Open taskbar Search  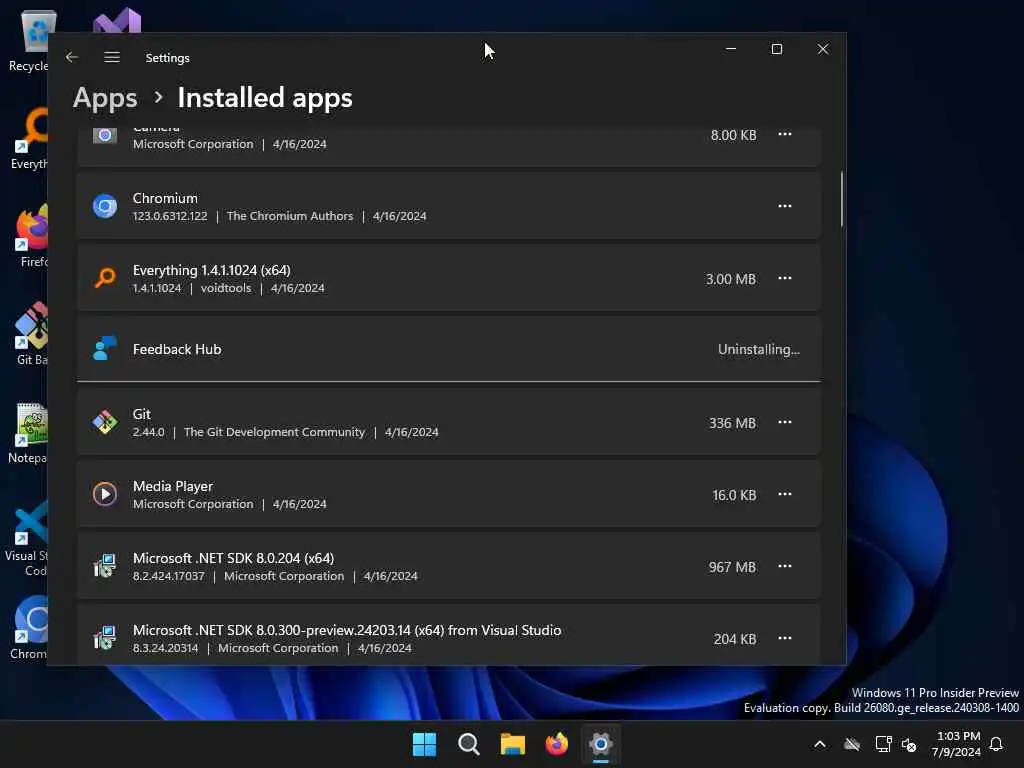pos(468,744)
